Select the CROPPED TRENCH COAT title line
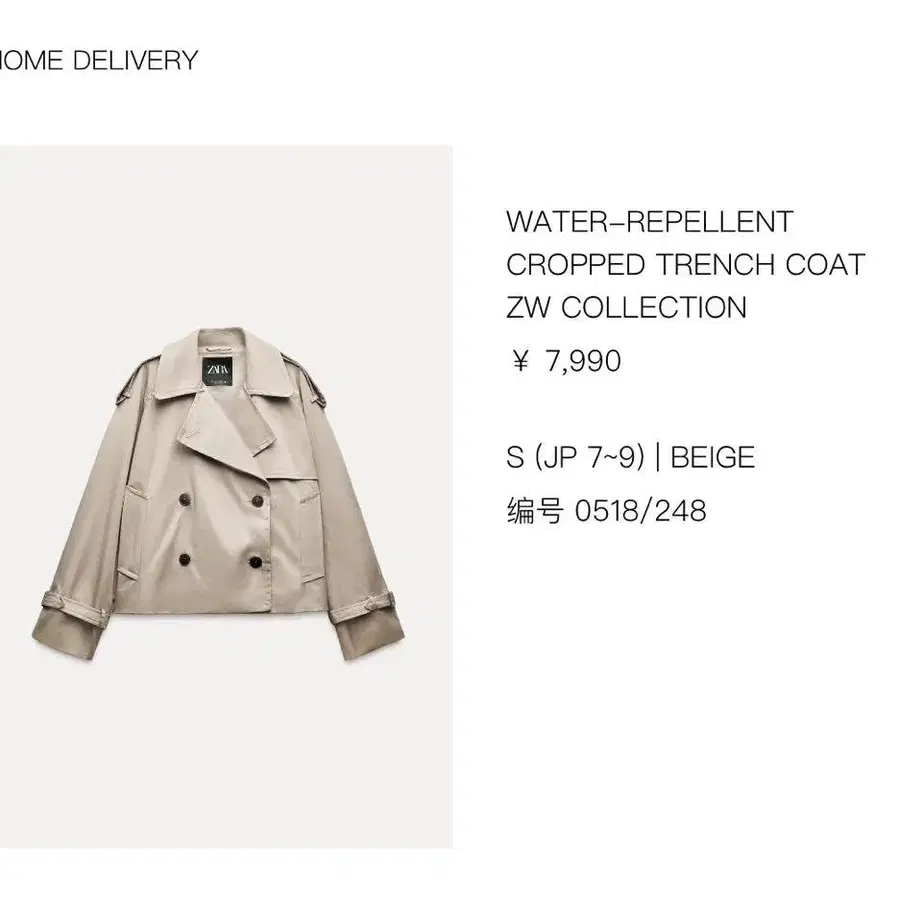The width and height of the screenshot is (900, 900). tap(685, 265)
